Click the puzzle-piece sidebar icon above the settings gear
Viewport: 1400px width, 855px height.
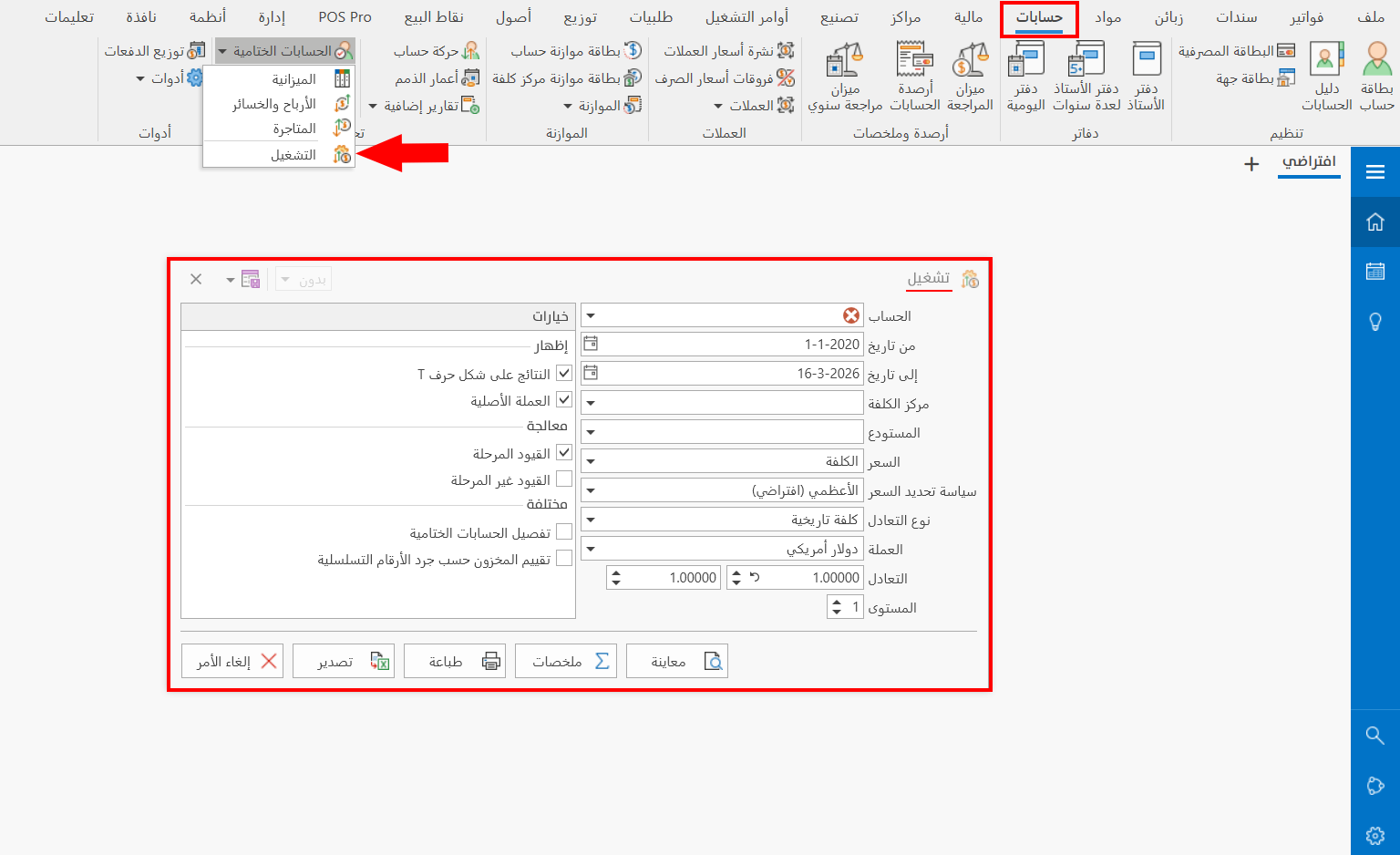click(1375, 786)
